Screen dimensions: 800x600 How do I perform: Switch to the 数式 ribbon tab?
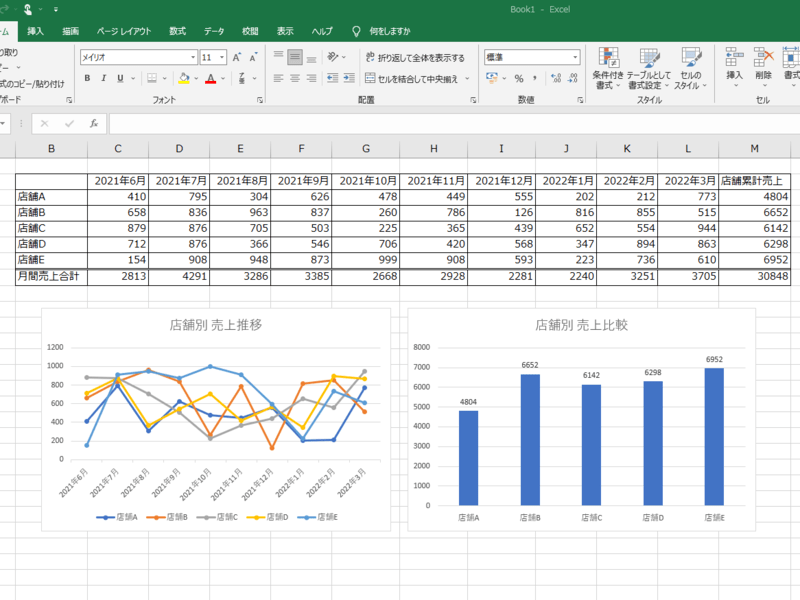[177, 31]
